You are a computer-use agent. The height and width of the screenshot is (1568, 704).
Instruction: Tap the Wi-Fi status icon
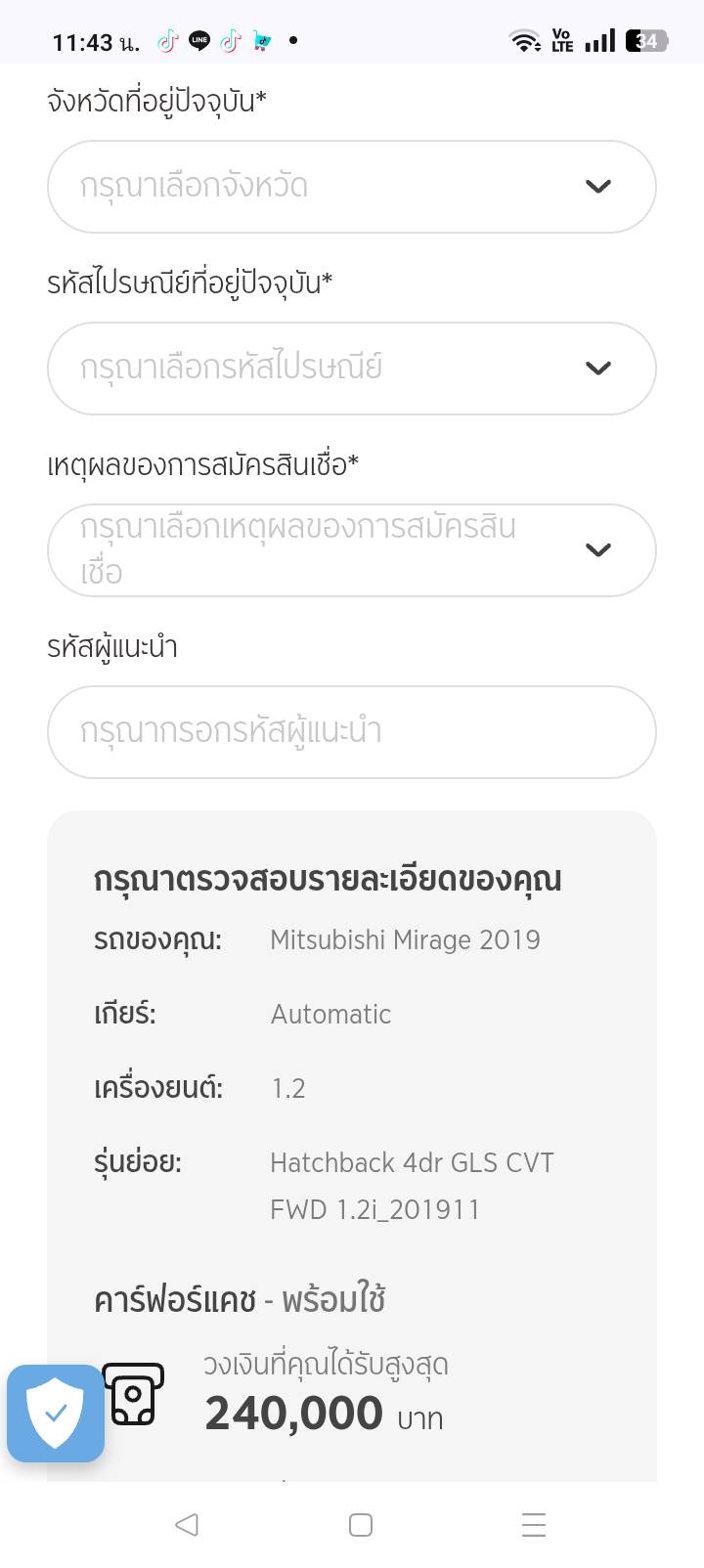click(x=525, y=41)
